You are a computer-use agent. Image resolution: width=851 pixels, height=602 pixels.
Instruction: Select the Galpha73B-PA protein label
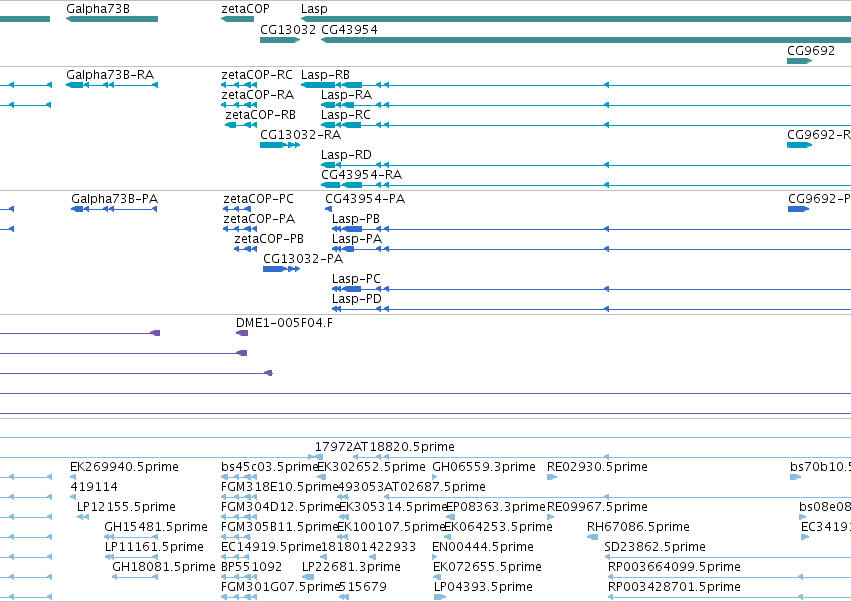[115, 199]
